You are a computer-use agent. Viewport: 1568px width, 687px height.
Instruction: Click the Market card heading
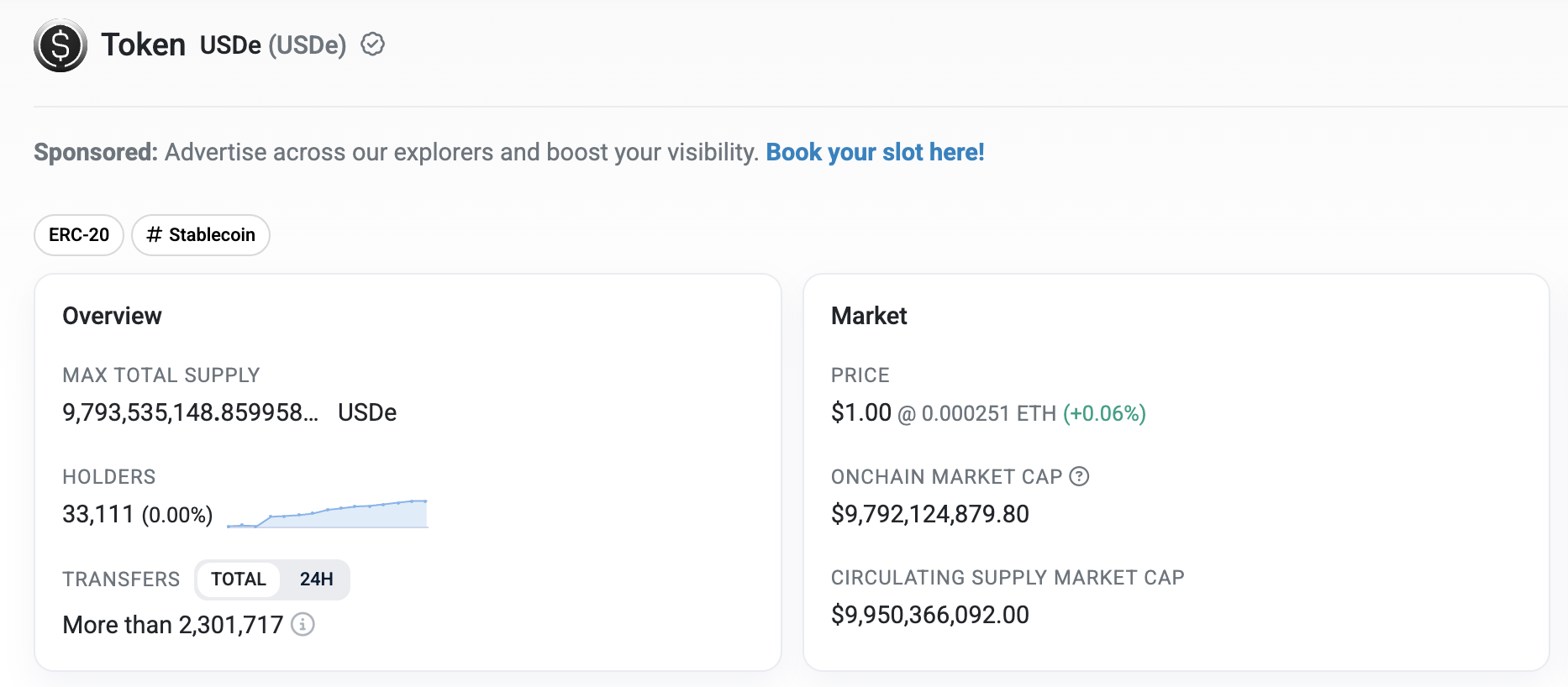(869, 316)
